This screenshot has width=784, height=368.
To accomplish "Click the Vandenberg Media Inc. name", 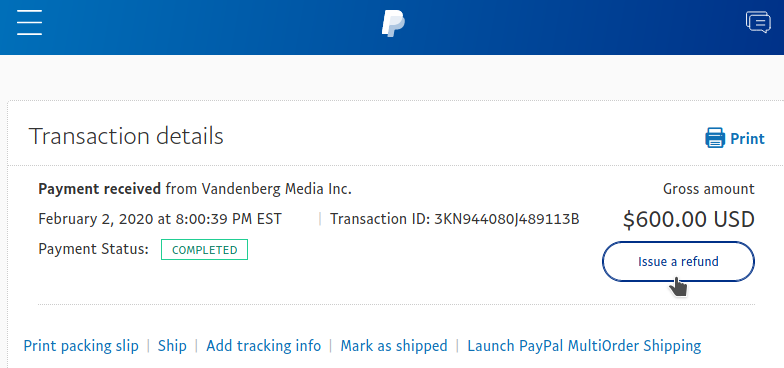I will (x=276, y=189).
